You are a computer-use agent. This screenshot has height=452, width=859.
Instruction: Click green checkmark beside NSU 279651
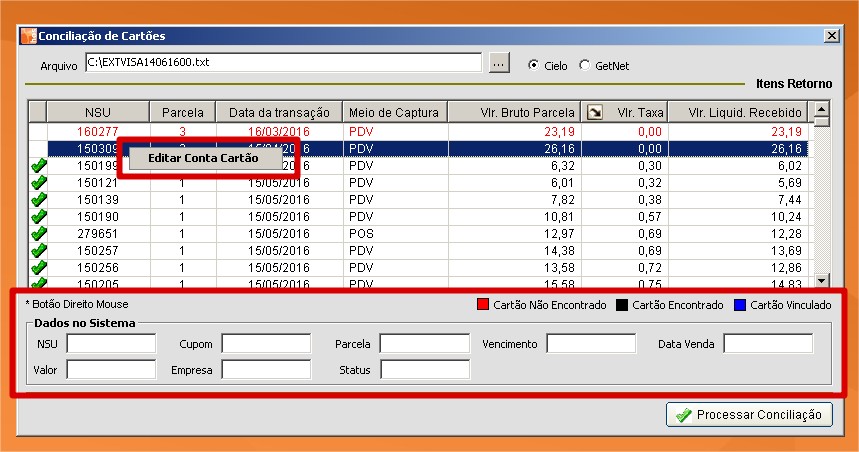[39, 234]
